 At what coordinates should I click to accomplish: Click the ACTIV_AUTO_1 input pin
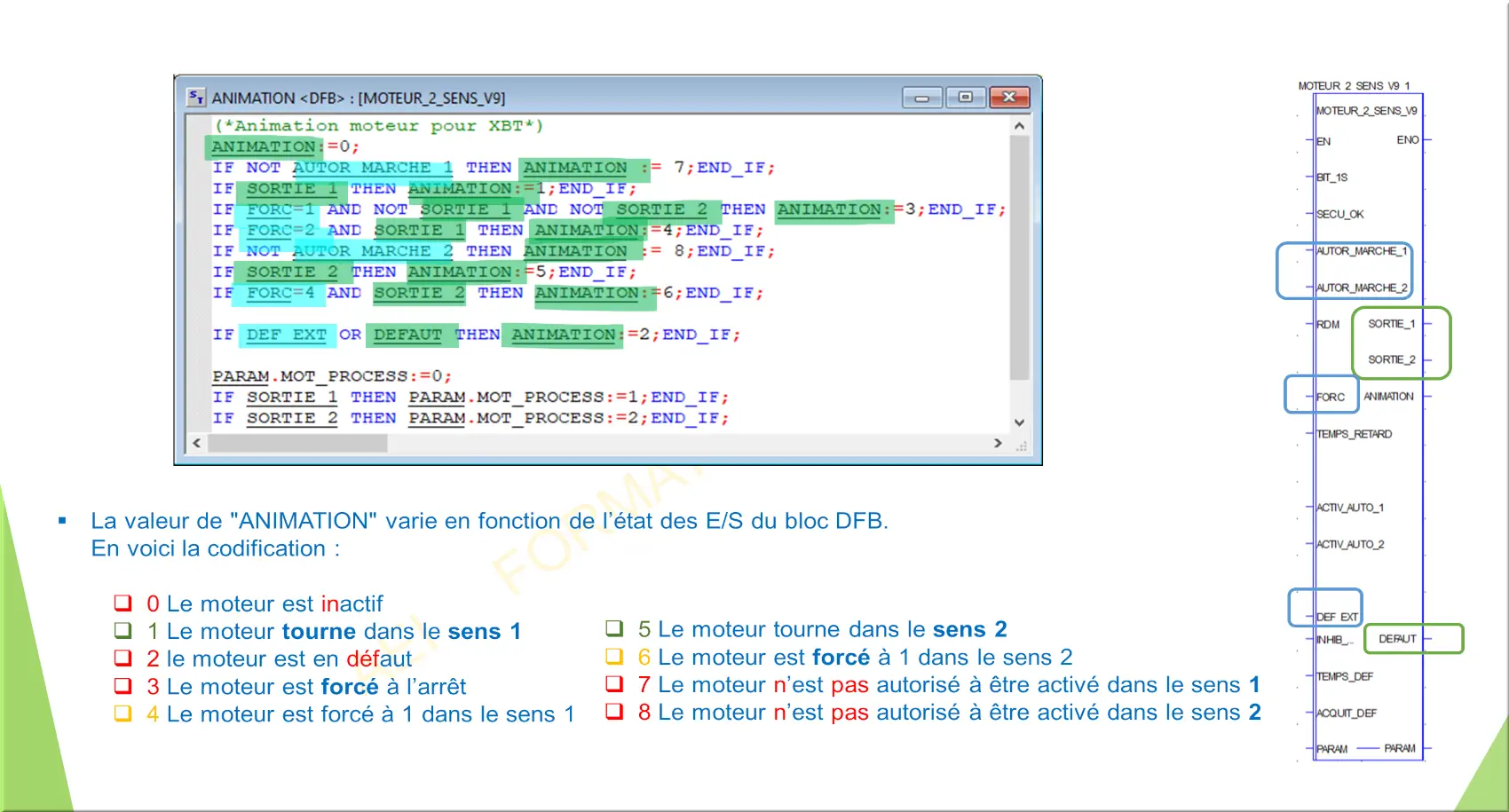tap(1349, 508)
